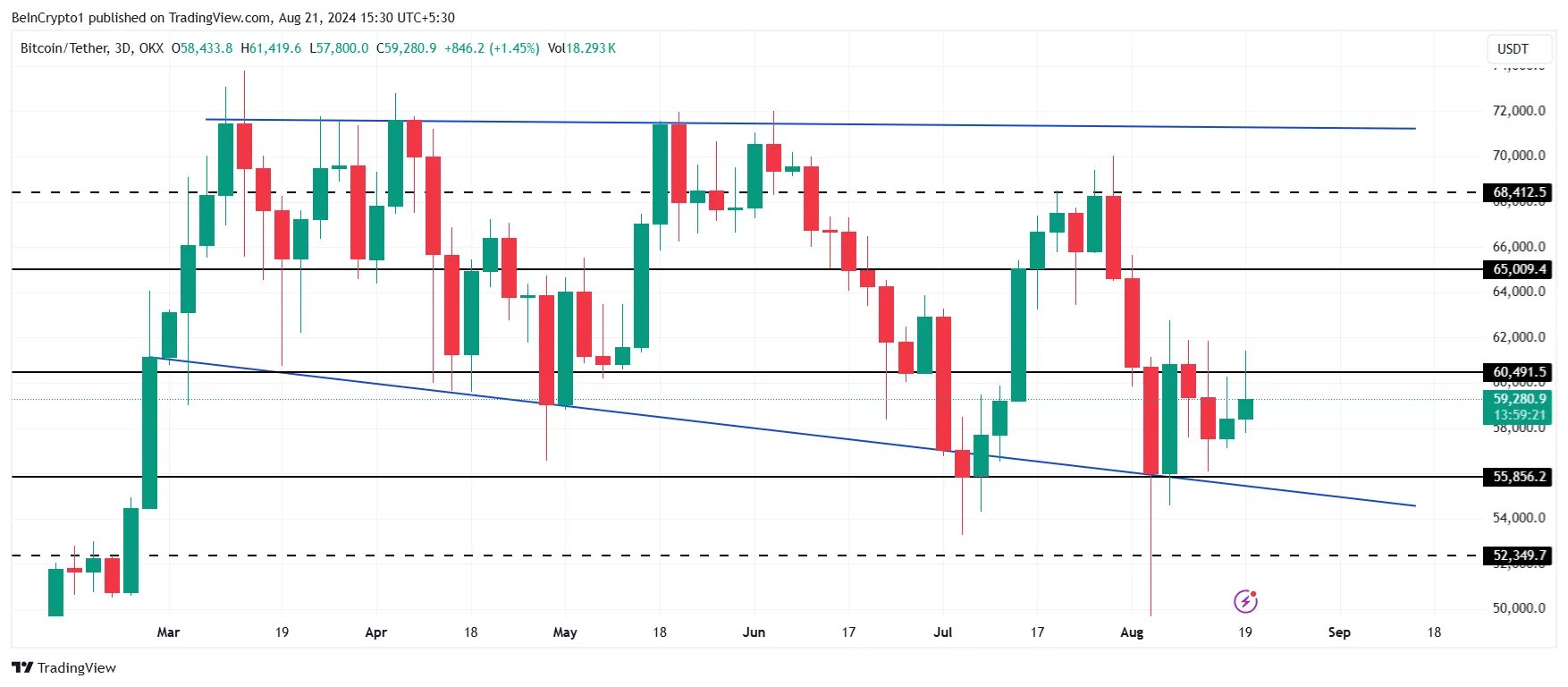Select the 68,412.5 price label
Image resolution: width=1568 pixels, height=687 pixels.
pos(1518,192)
